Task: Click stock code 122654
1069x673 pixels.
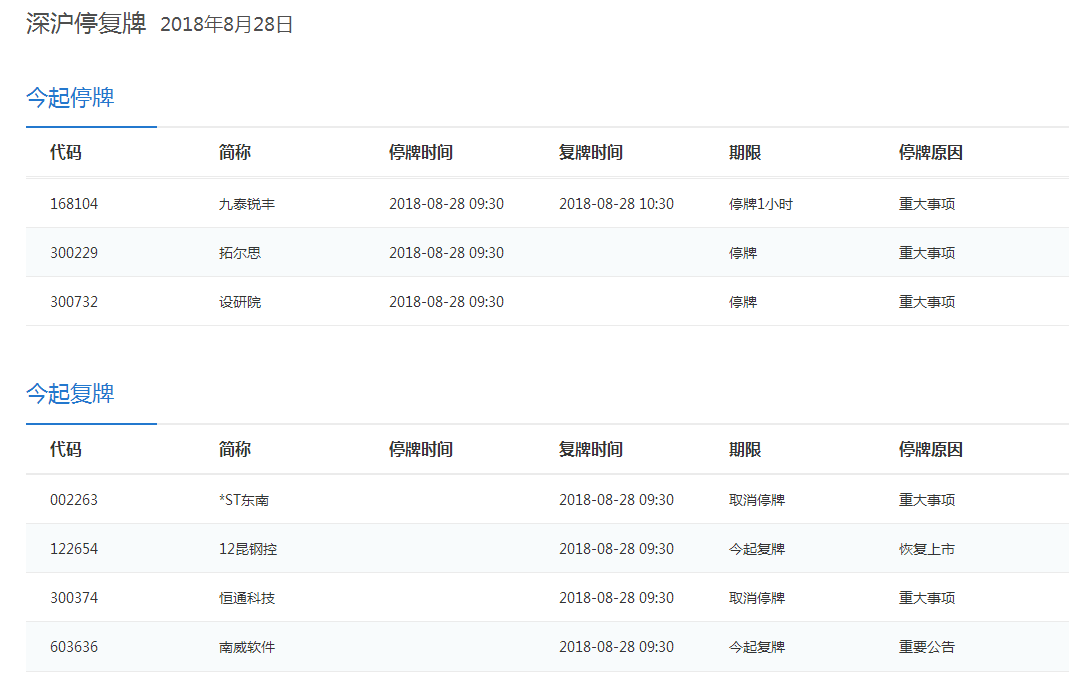Action: click(74, 549)
